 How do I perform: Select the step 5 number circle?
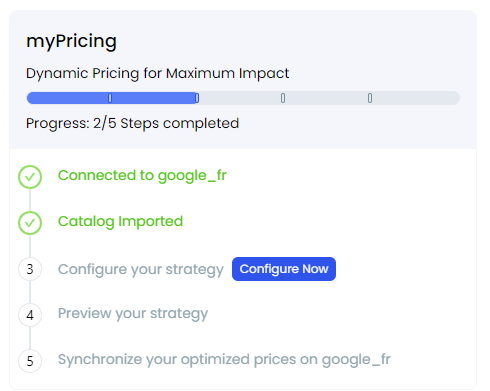(x=30, y=361)
